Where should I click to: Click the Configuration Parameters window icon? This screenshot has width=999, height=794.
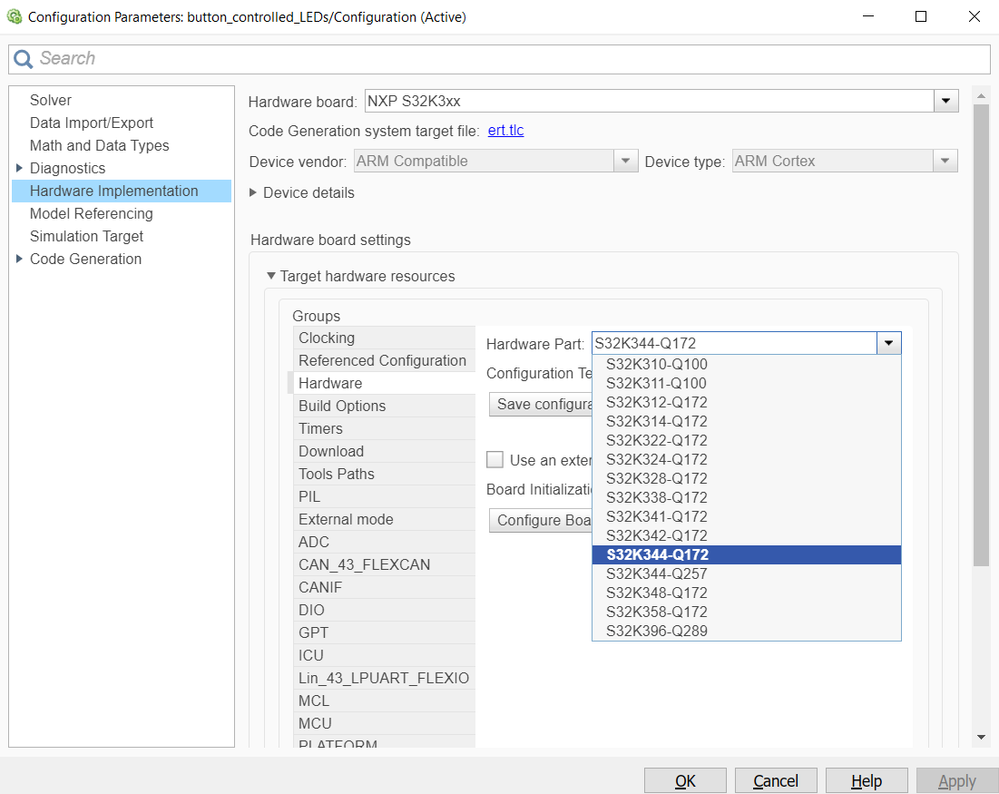click(14, 17)
